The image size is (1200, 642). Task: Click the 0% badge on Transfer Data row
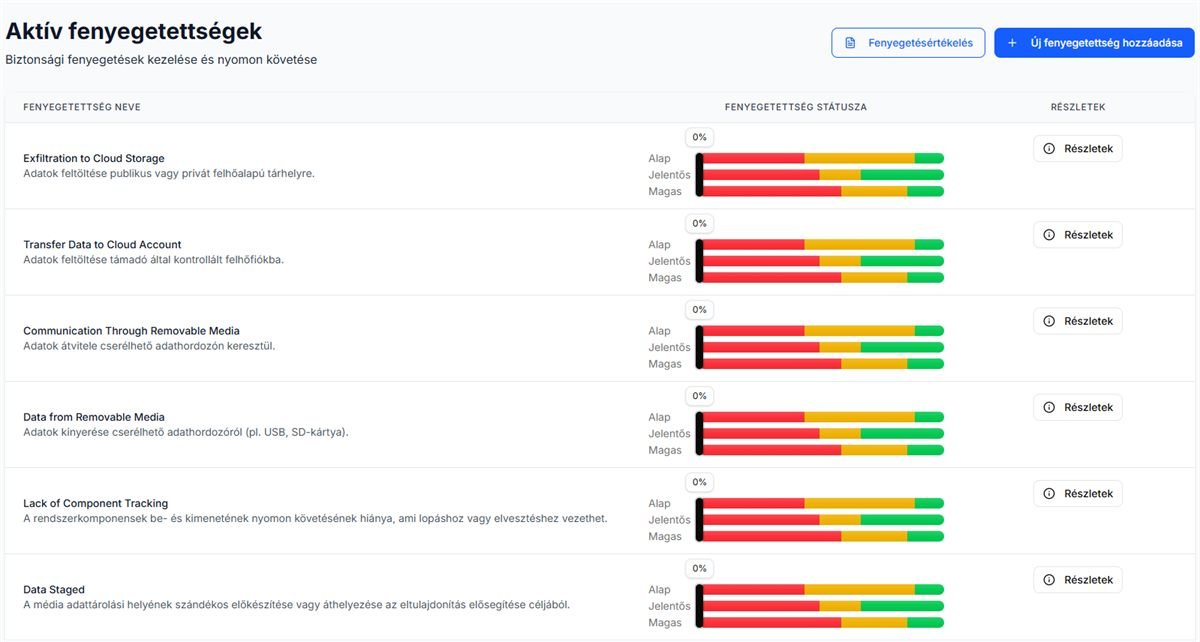[x=699, y=223]
